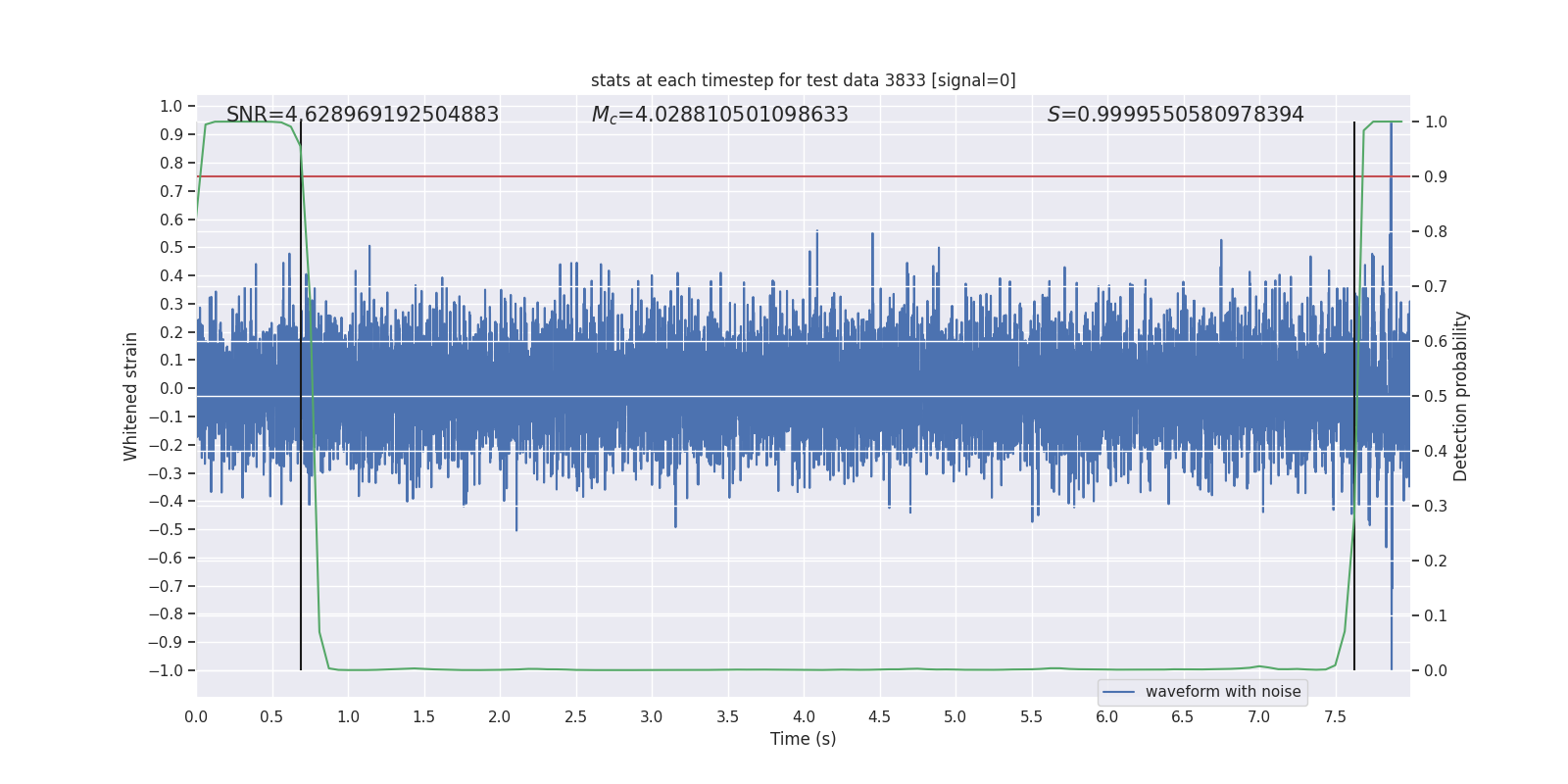Click the "waveform with noise" legend text
1568x784 pixels.
1223,692
